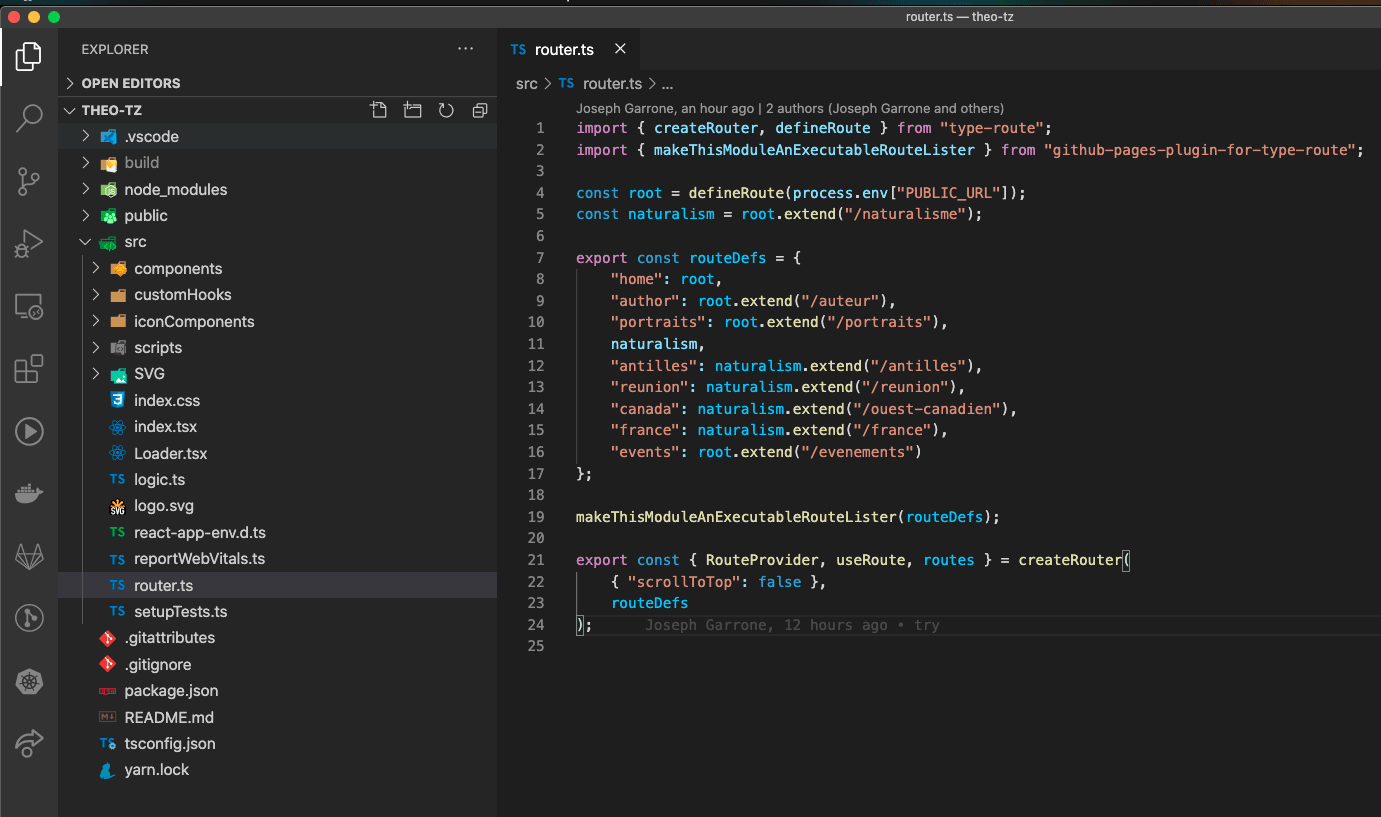Click the Joseph Garrone authors code lens

[790, 108]
